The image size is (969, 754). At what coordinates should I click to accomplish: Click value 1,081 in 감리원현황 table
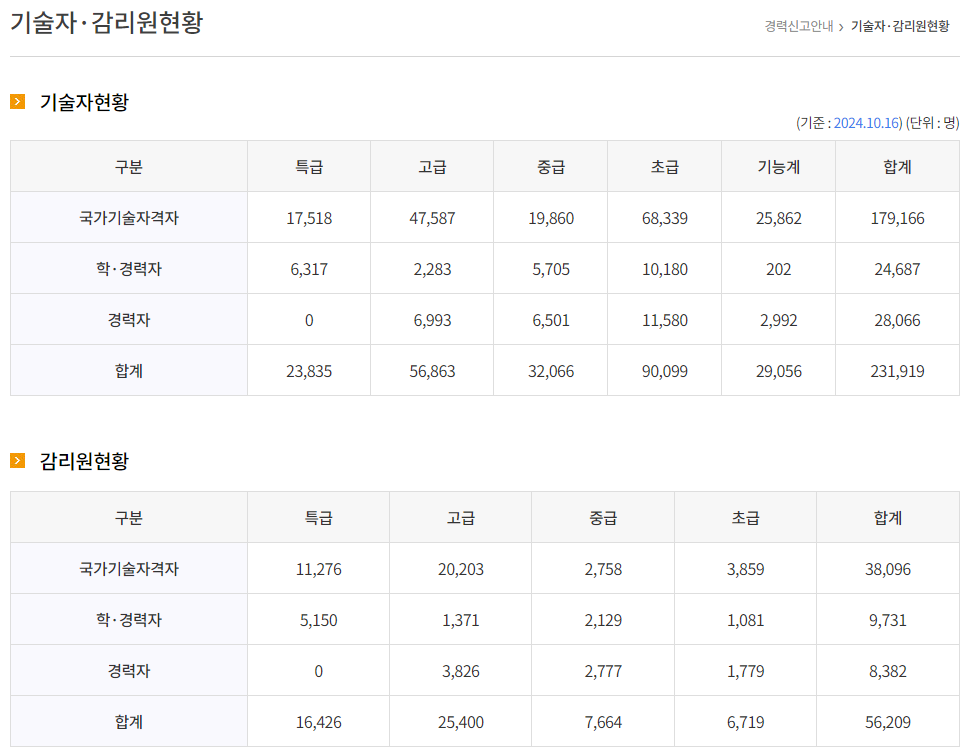pos(745,621)
